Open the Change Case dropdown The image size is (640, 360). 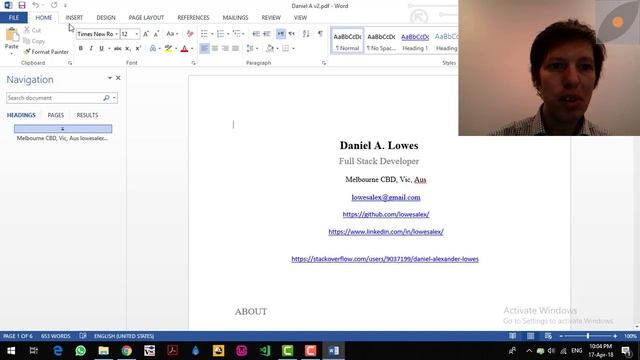pos(172,34)
